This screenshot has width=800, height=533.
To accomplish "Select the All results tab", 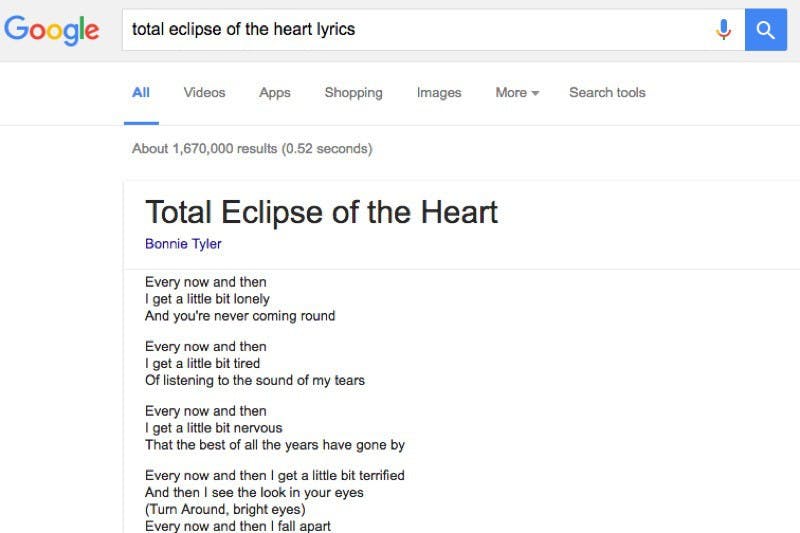I will (x=141, y=93).
